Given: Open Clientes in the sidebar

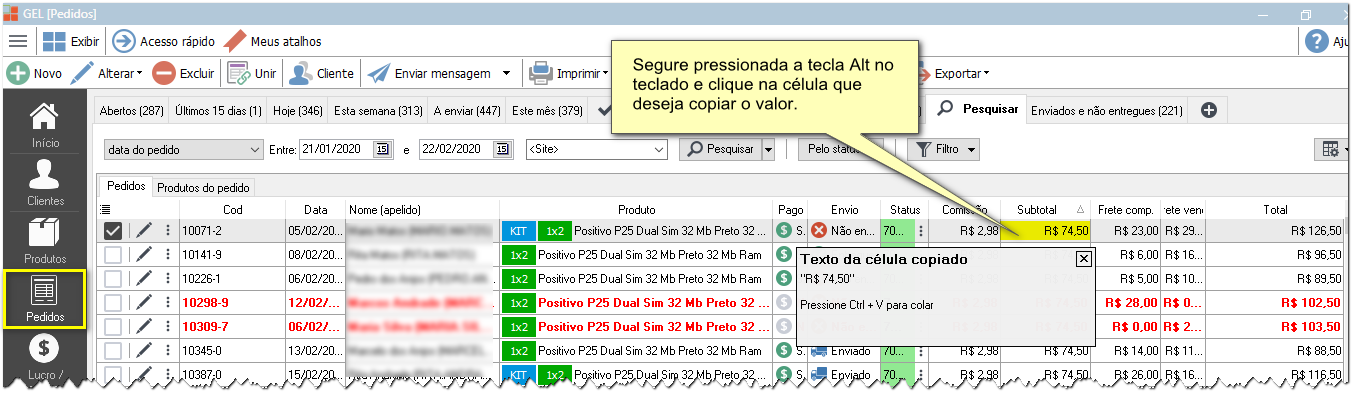Looking at the screenshot, I should pyautogui.click(x=45, y=182).
